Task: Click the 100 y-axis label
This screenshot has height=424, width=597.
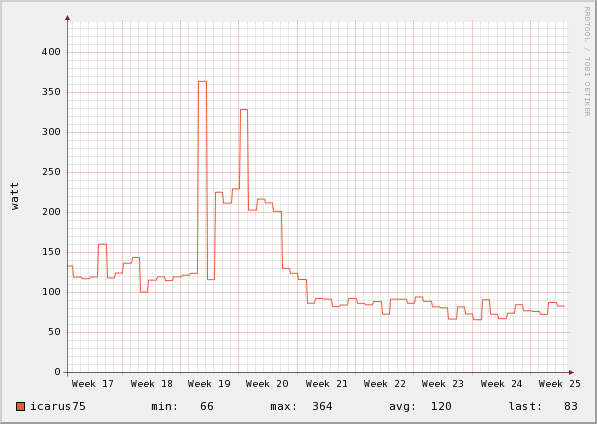Action: tap(51, 292)
